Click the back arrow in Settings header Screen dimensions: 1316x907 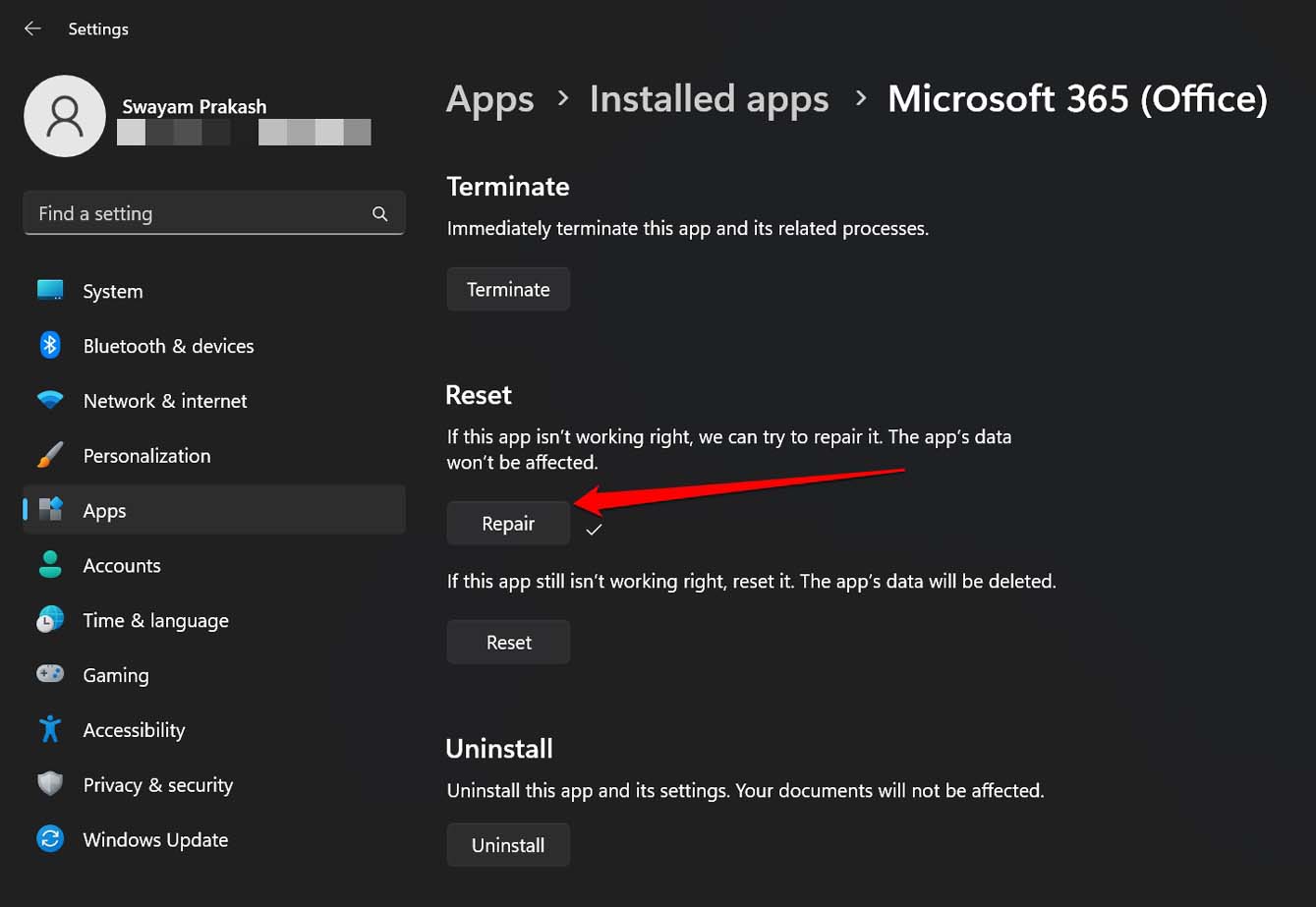(x=32, y=28)
